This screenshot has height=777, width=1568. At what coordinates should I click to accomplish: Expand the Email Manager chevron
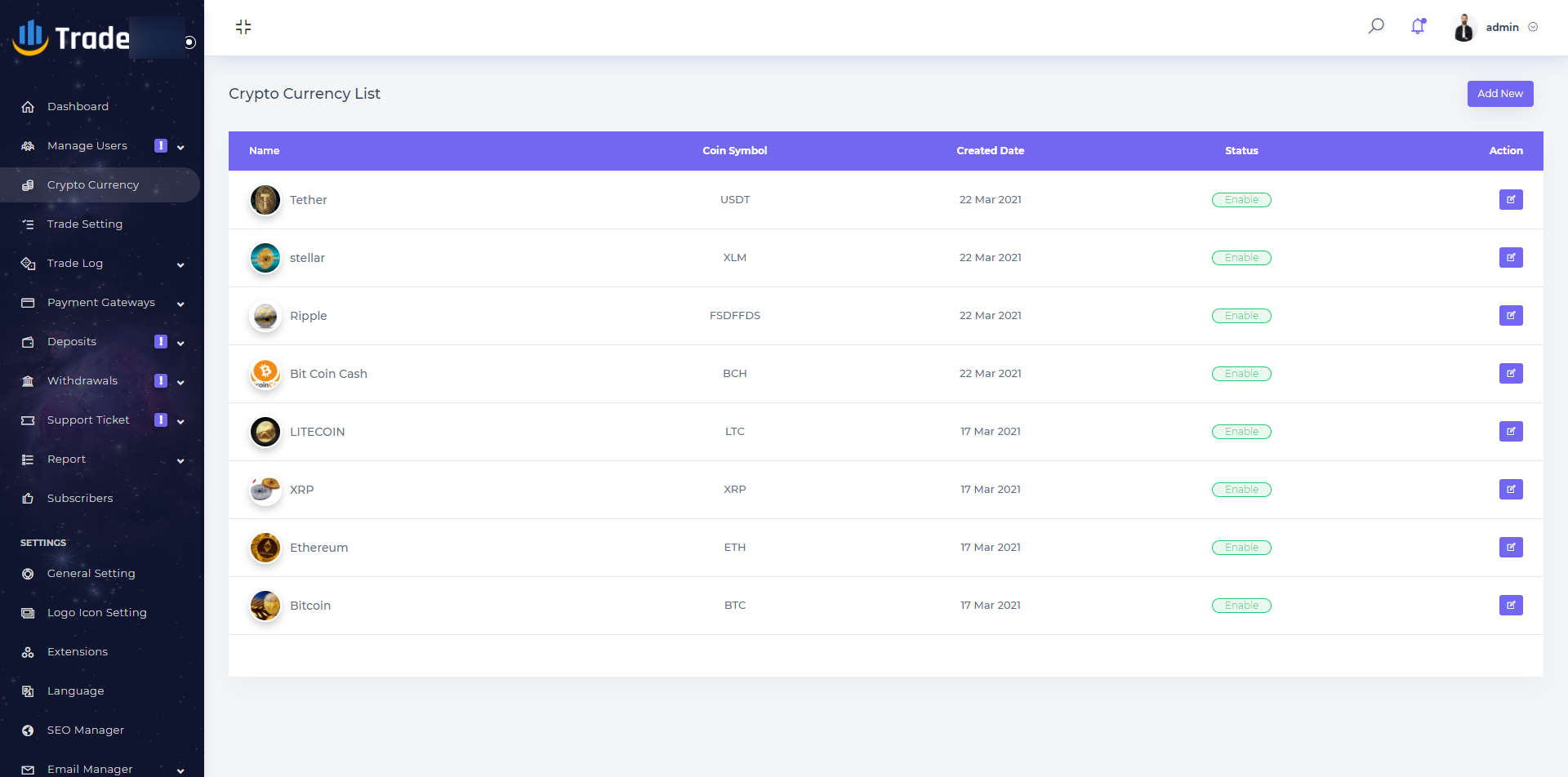pos(180,770)
